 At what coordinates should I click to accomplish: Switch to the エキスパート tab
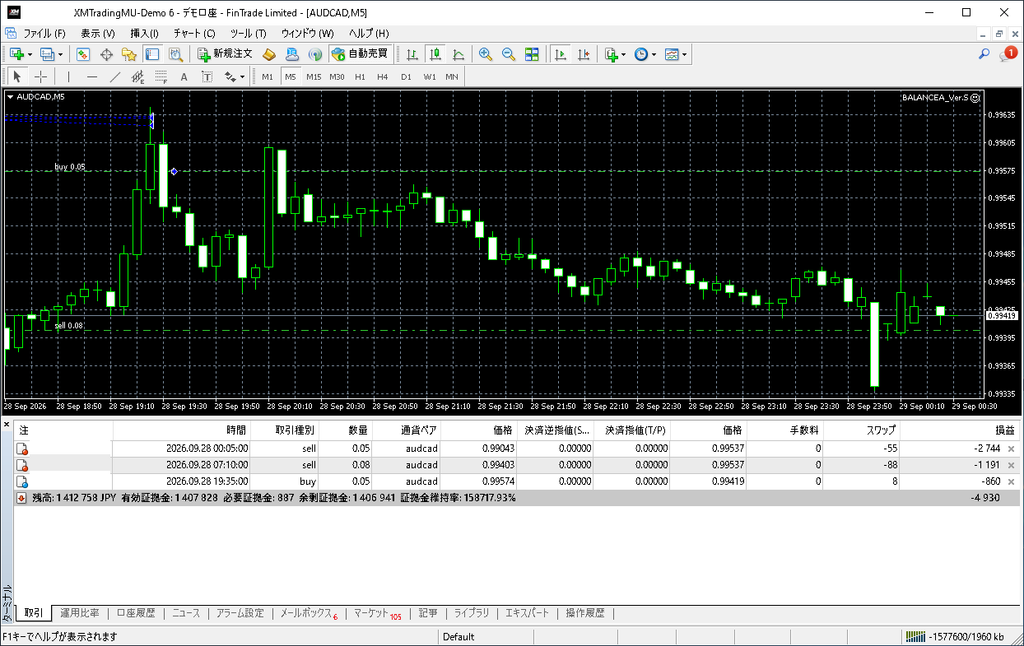(527, 613)
